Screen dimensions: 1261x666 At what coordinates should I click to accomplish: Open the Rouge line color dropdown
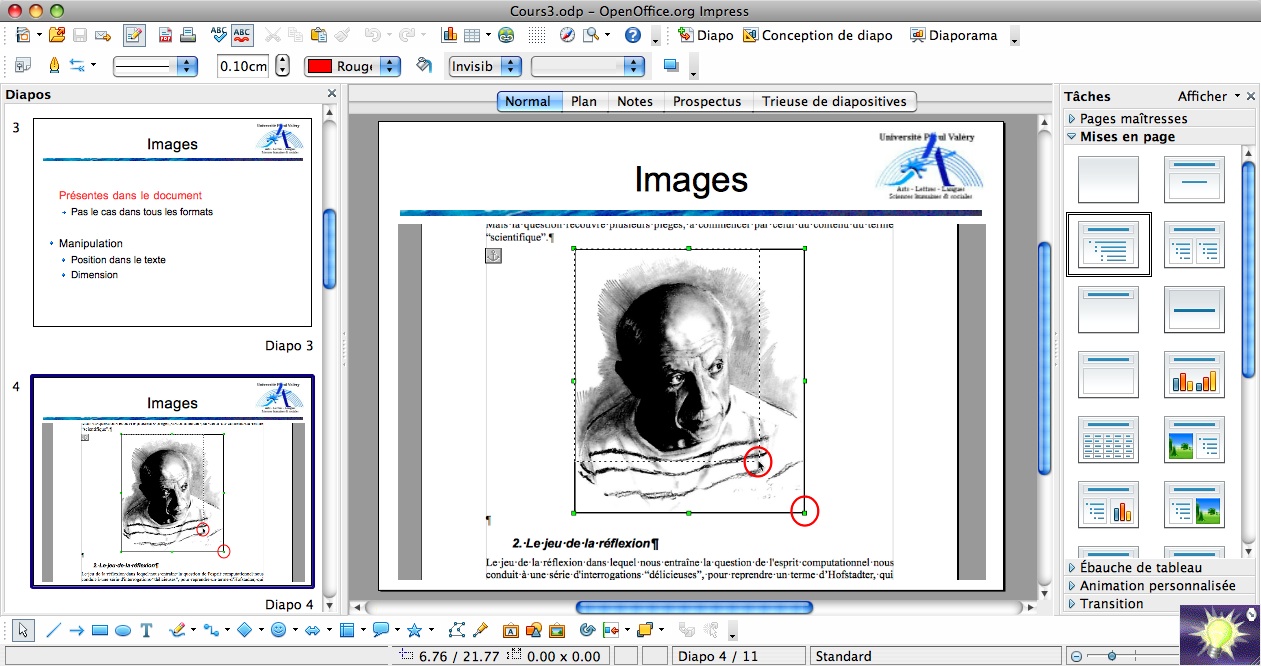click(x=352, y=66)
